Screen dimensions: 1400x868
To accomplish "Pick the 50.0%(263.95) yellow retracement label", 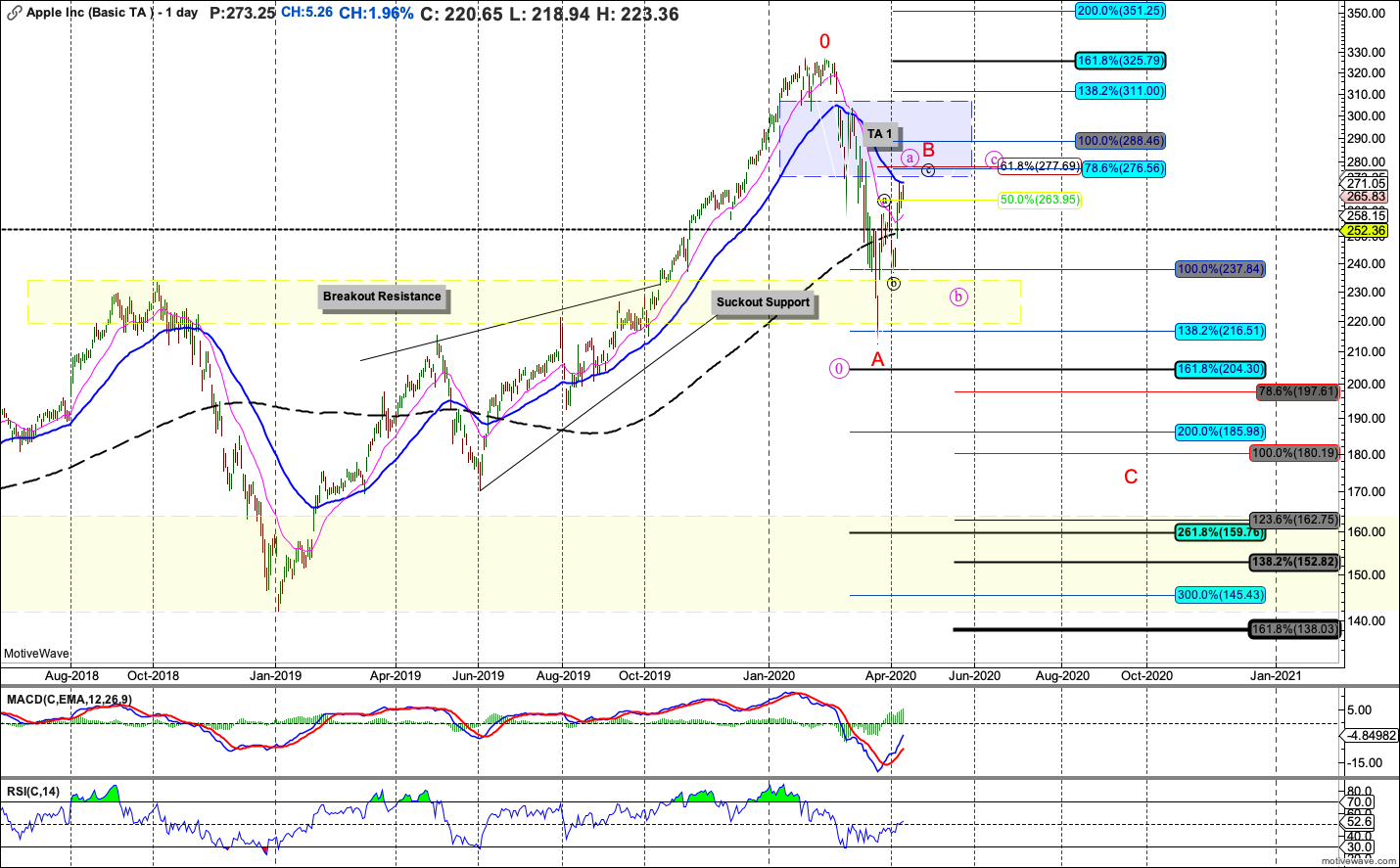I will click(x=1040, y=200).
